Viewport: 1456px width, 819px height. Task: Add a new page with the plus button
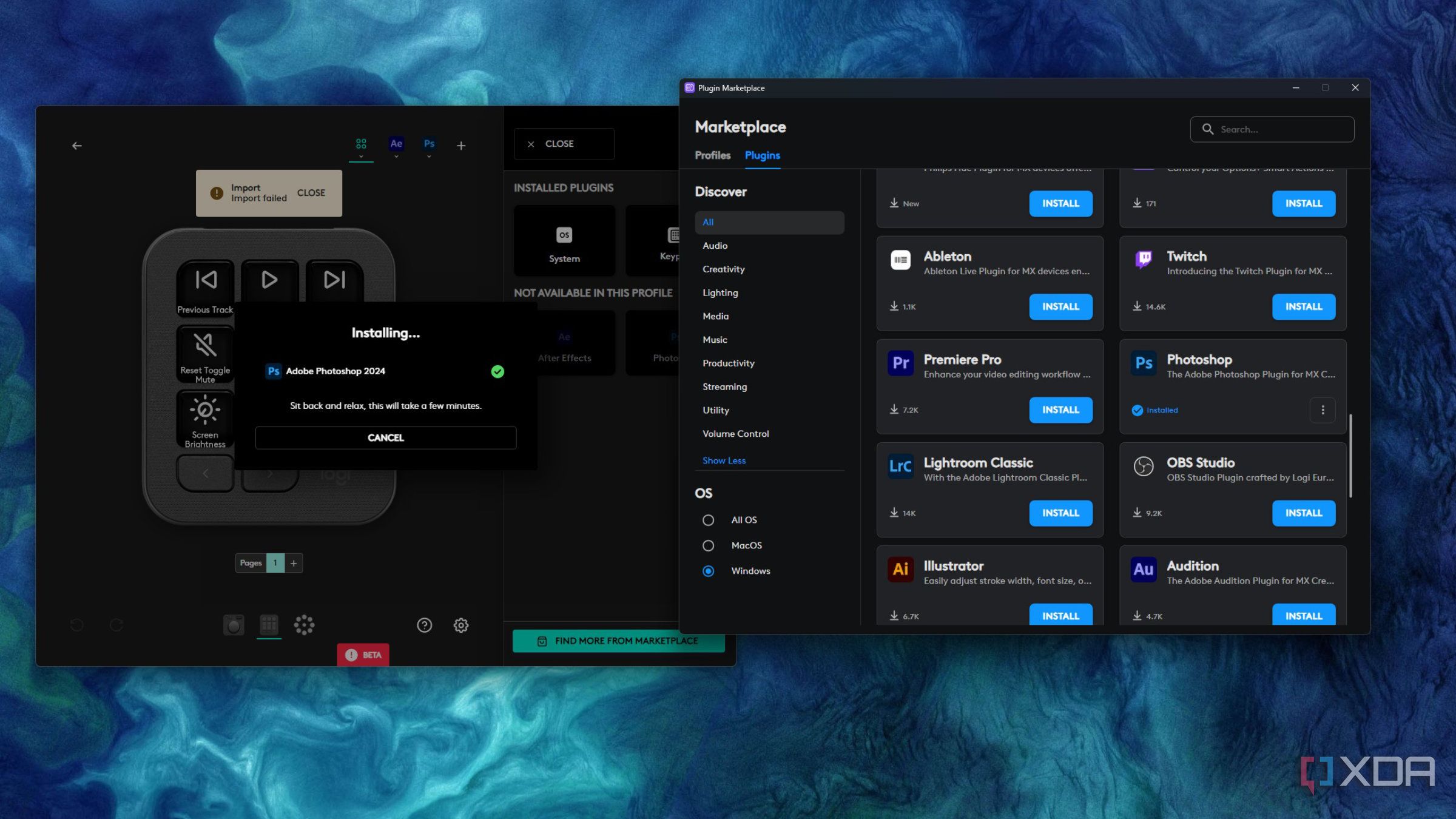click(x=294, y=563)
